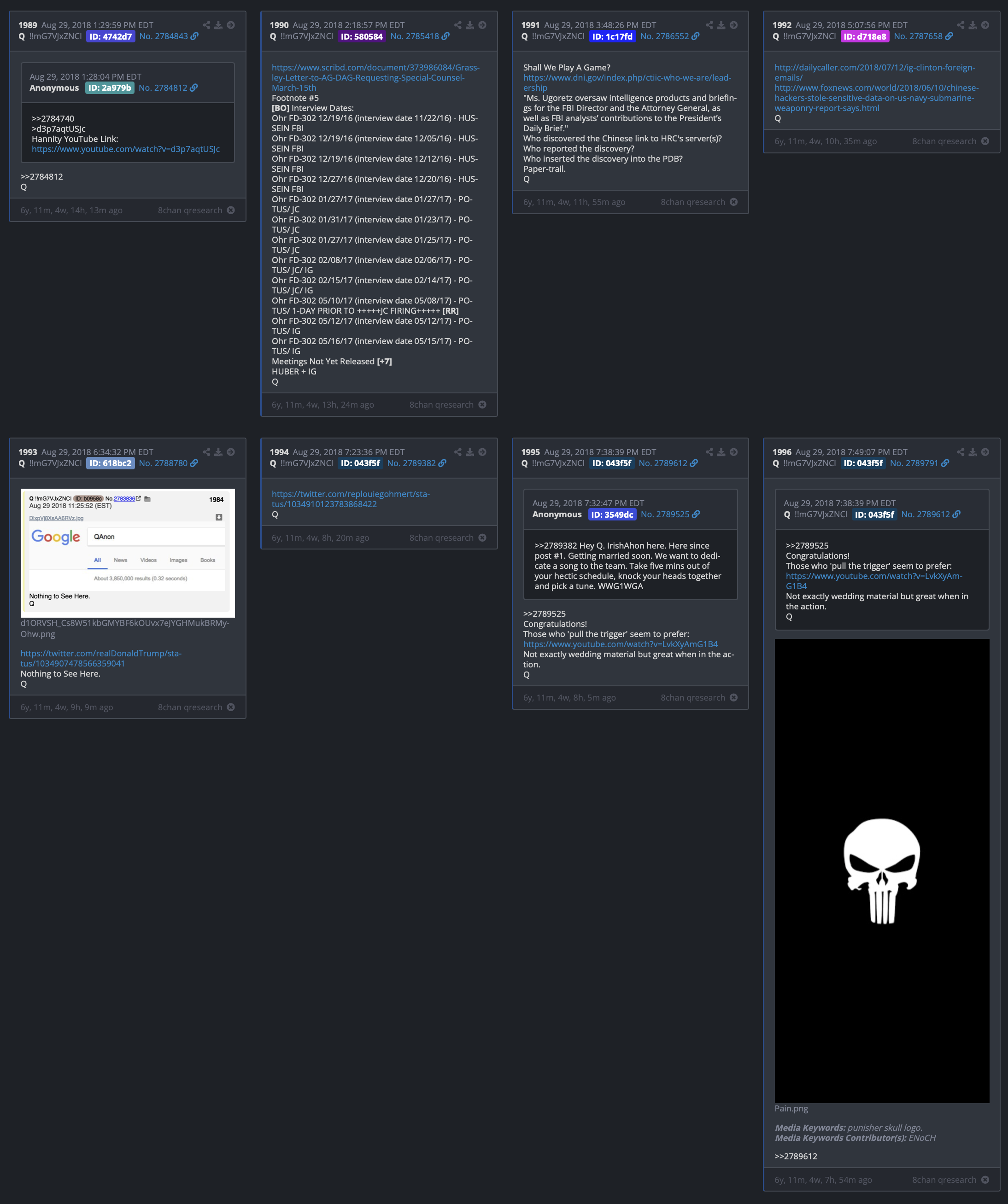
Task: Click share icon on post 1992
Action: coord(961,25)
